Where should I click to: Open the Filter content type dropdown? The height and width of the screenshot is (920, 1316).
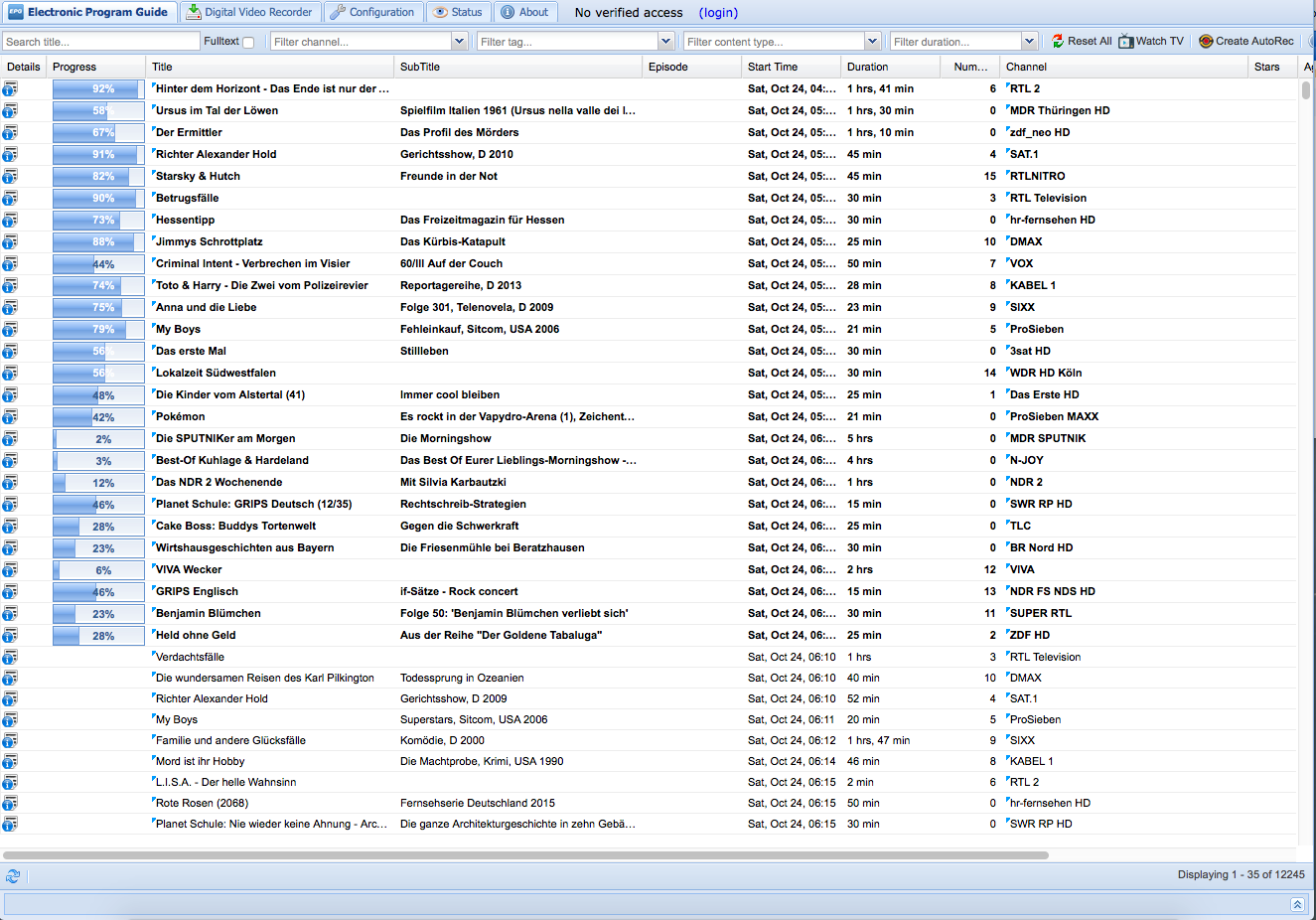pos(872,42)
